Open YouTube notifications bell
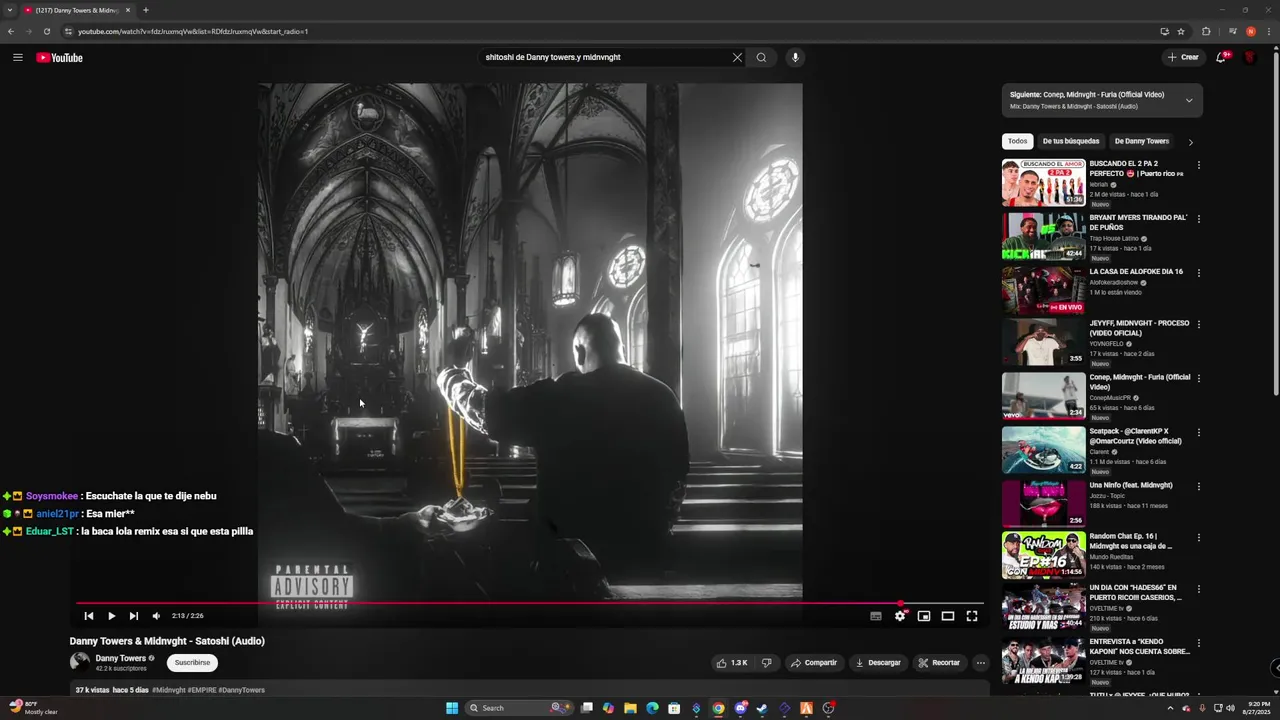Viewport: 1280px width, 720px height. [x=1221, y=57]
